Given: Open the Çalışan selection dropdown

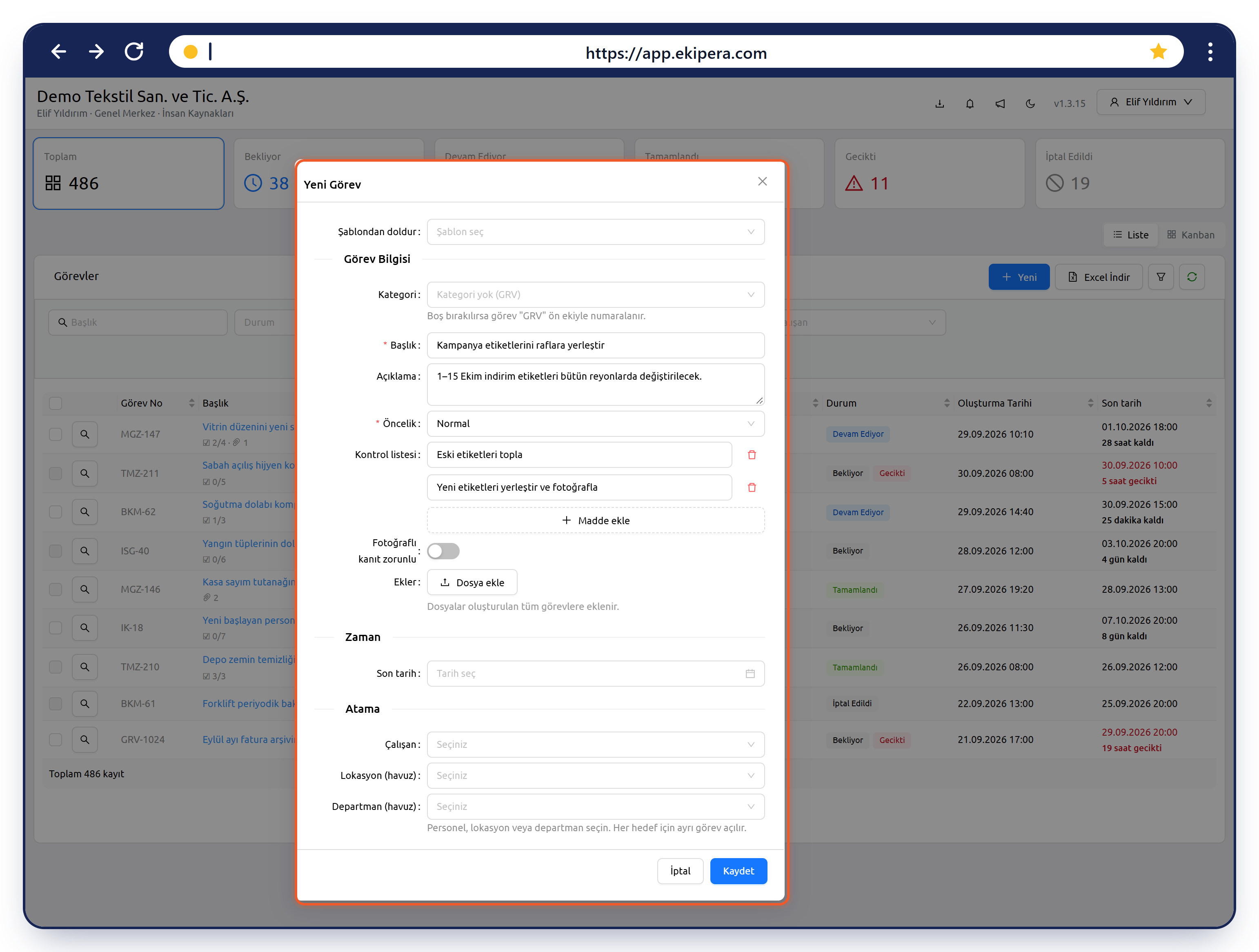Looking at the screenshot, I should click(x=595, y=744).
